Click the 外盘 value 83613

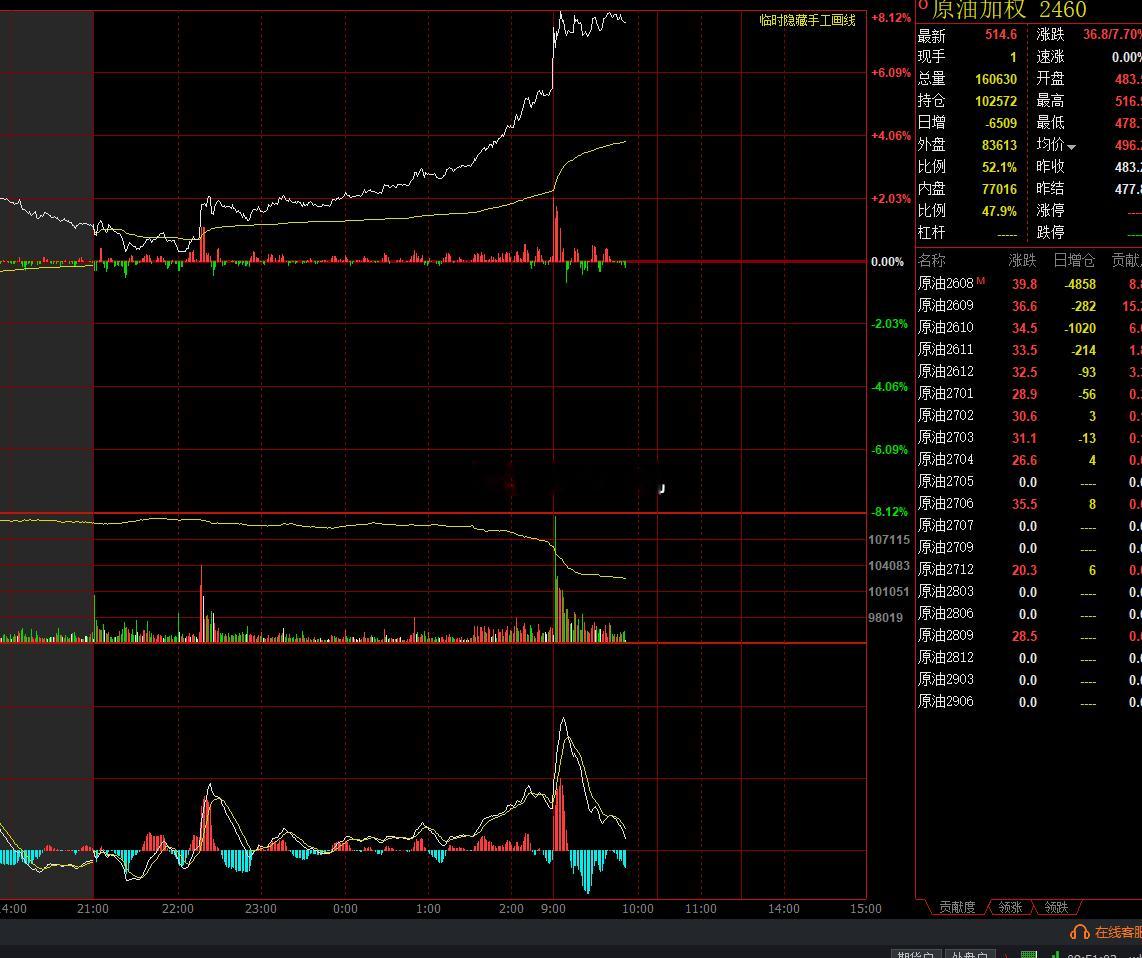point(999,145)
